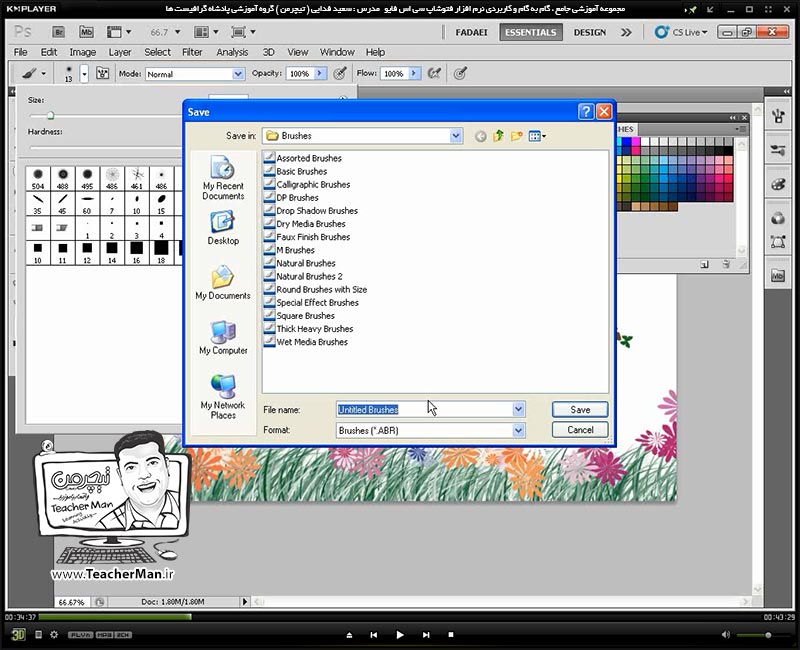Launch Bridge from the Br icon
Screen dimensions: 800x650
coord(58,32)
